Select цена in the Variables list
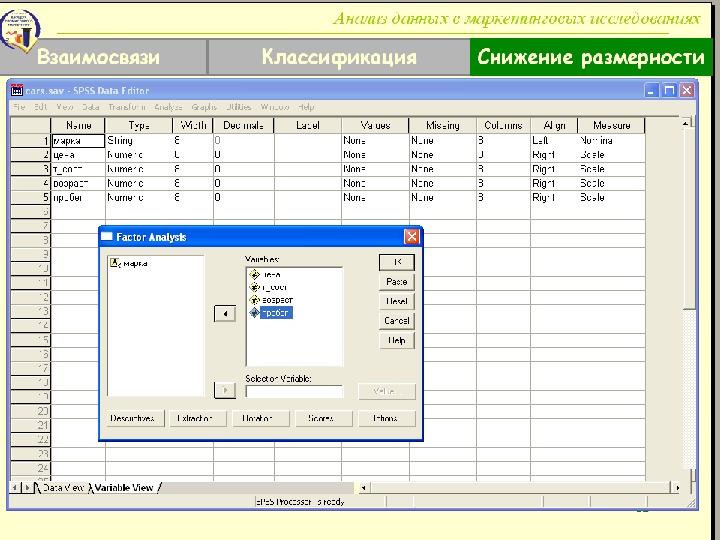 click(x=271, y=275)
